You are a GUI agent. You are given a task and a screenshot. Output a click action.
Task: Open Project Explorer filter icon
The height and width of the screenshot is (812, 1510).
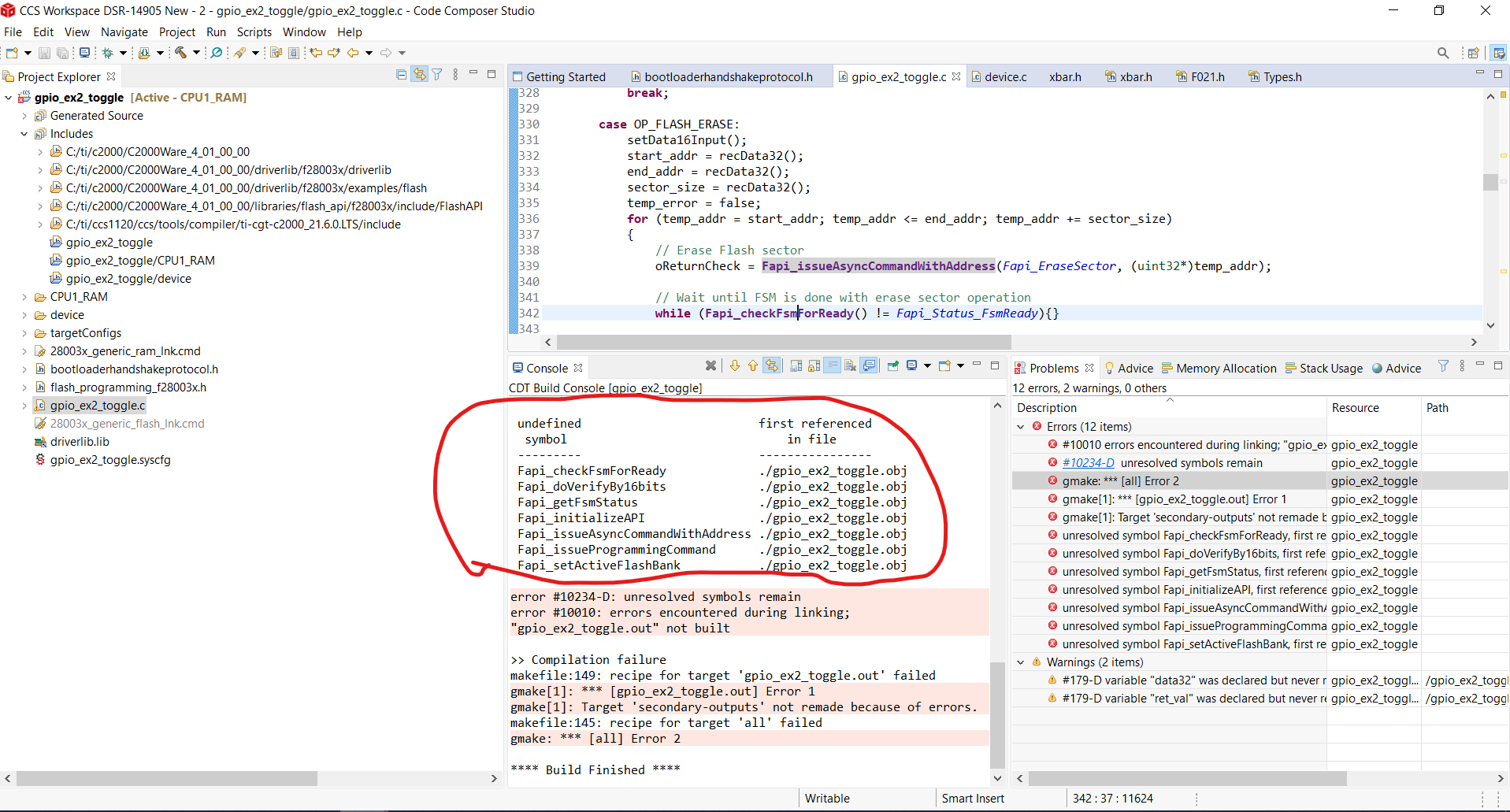point(437,75)
